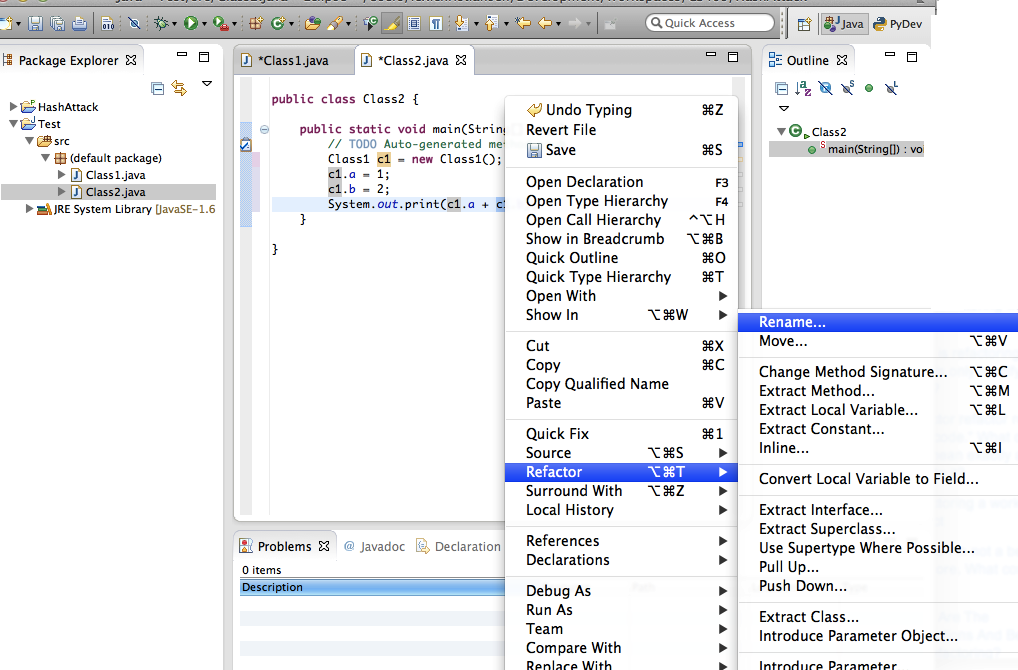The height and width of the screenshot is (670, 1018).
Task: Close the Problems view tab
Action: point(324,546)
